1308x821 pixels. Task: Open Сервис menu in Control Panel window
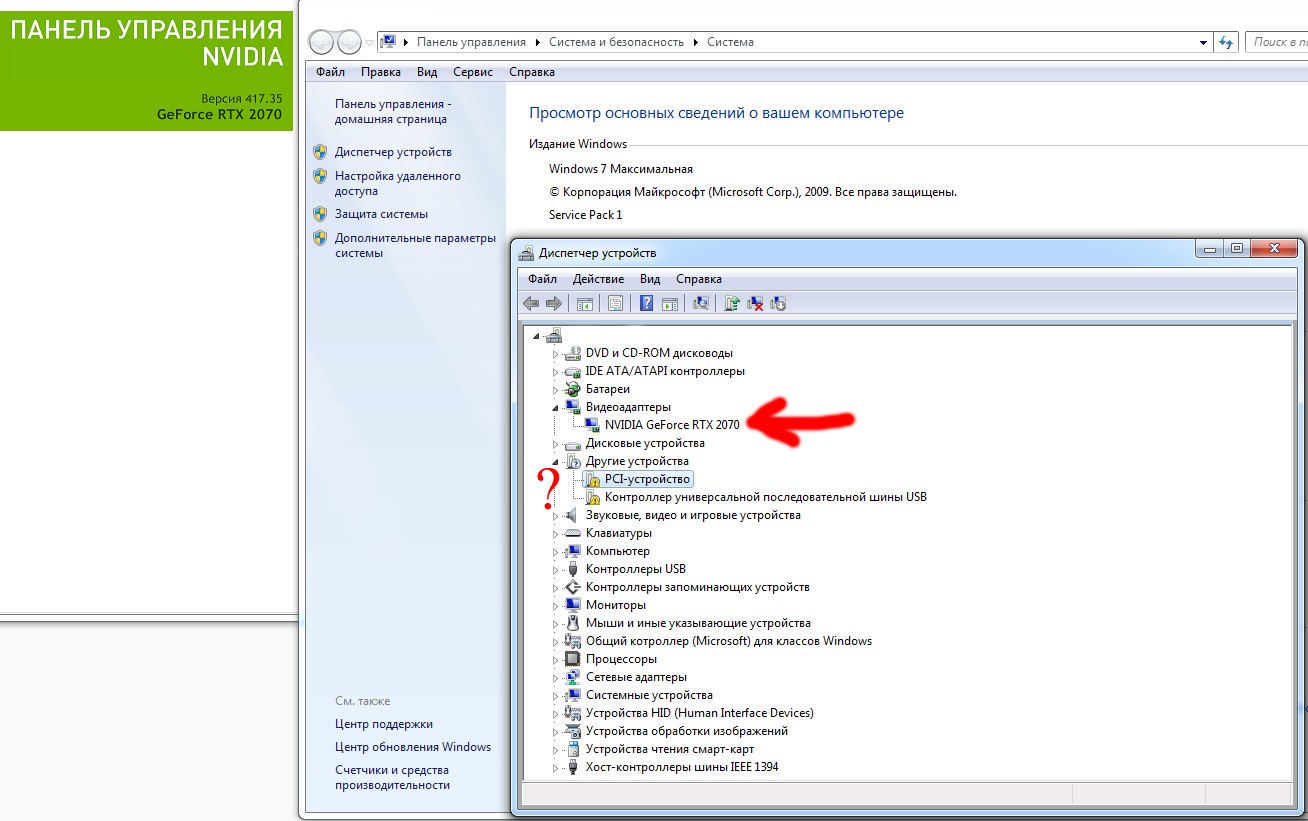point(473,72)
